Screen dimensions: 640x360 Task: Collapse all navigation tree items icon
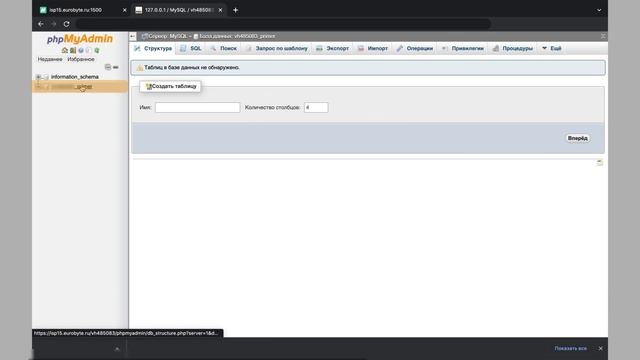point(108,67)
